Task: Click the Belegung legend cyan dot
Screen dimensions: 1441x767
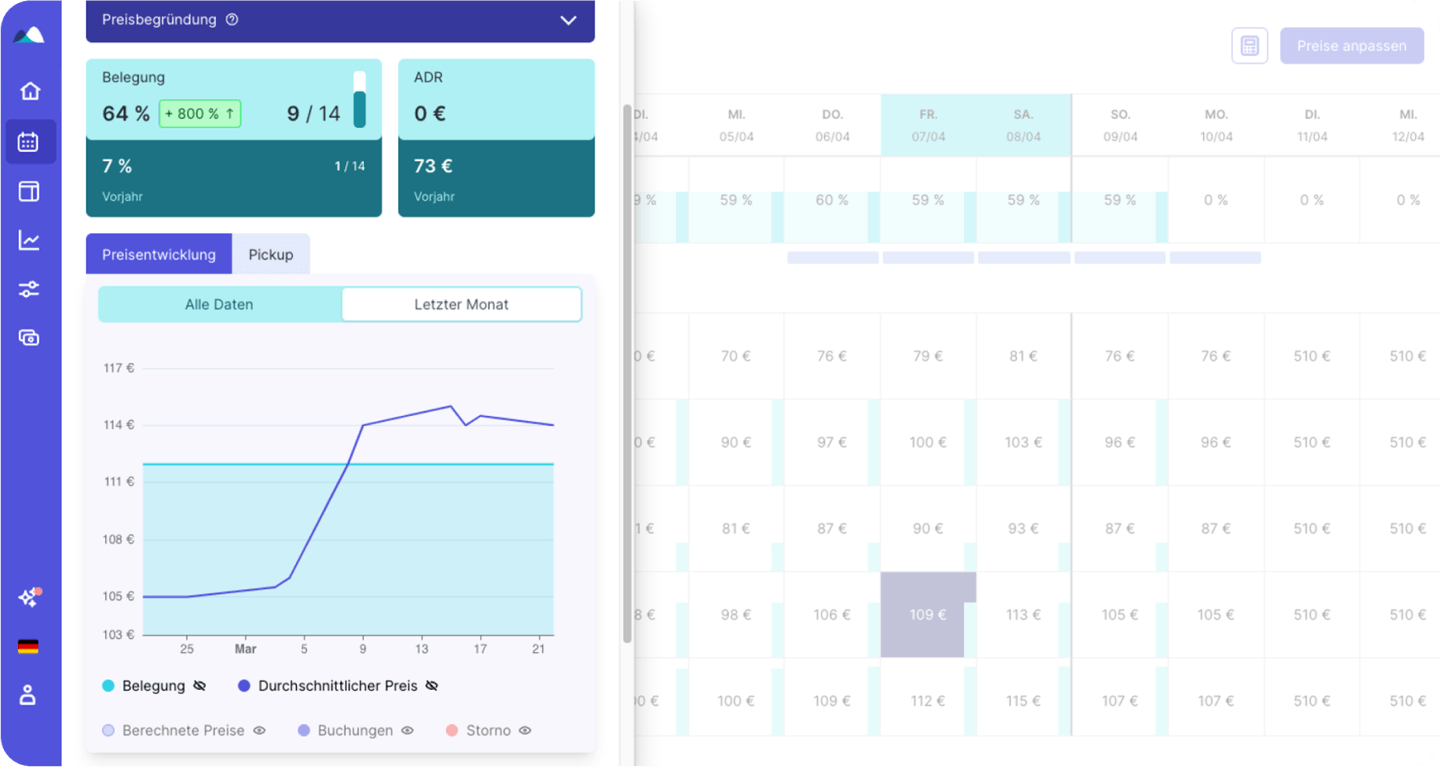Action: [108, 686]
